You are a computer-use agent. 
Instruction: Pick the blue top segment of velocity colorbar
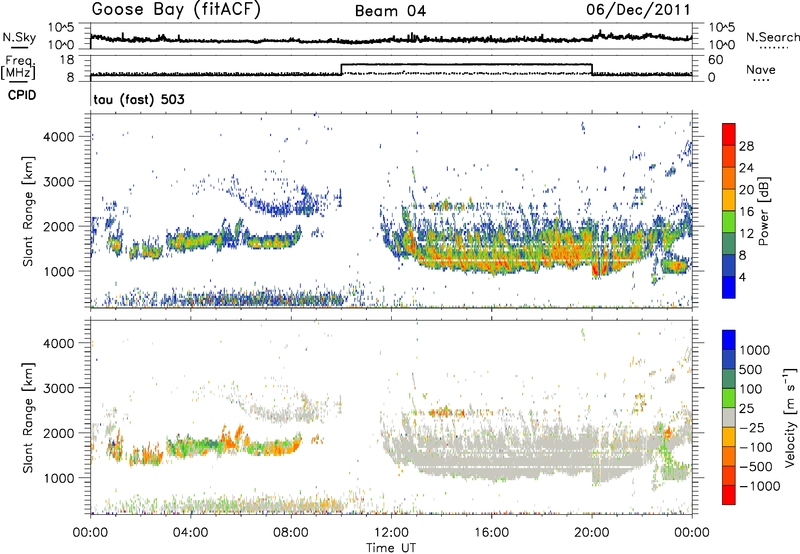point(729,340)
